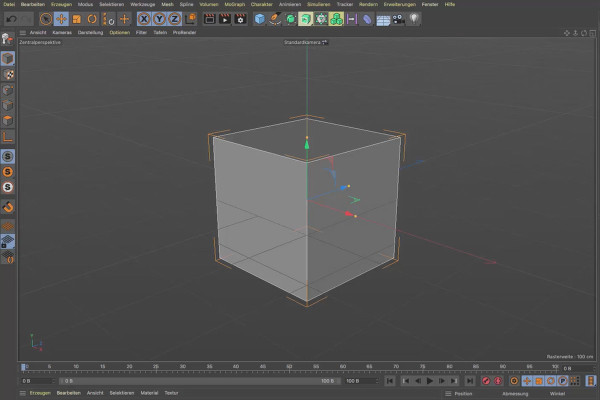Activate the Move tool in top toolbar
This screenshot has width=600, height=400.
[x=61, y=19]
